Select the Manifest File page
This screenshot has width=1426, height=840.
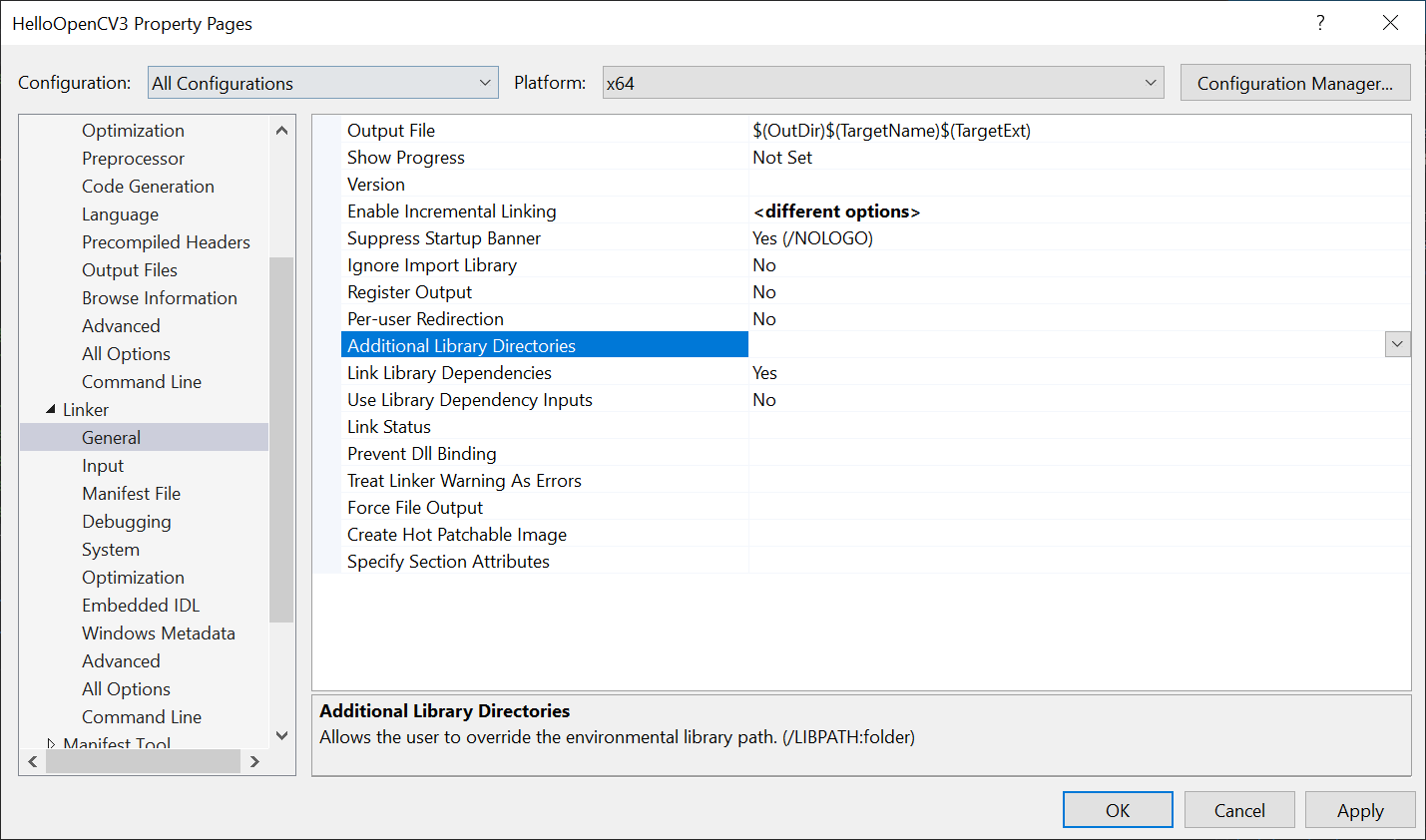[x=131, y=494]
